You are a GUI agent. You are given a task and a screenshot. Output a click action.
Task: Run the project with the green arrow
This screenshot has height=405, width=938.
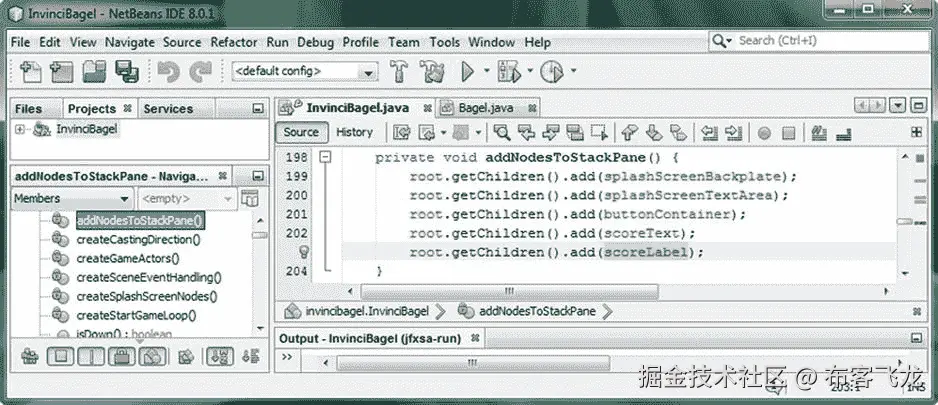[468, 72]
